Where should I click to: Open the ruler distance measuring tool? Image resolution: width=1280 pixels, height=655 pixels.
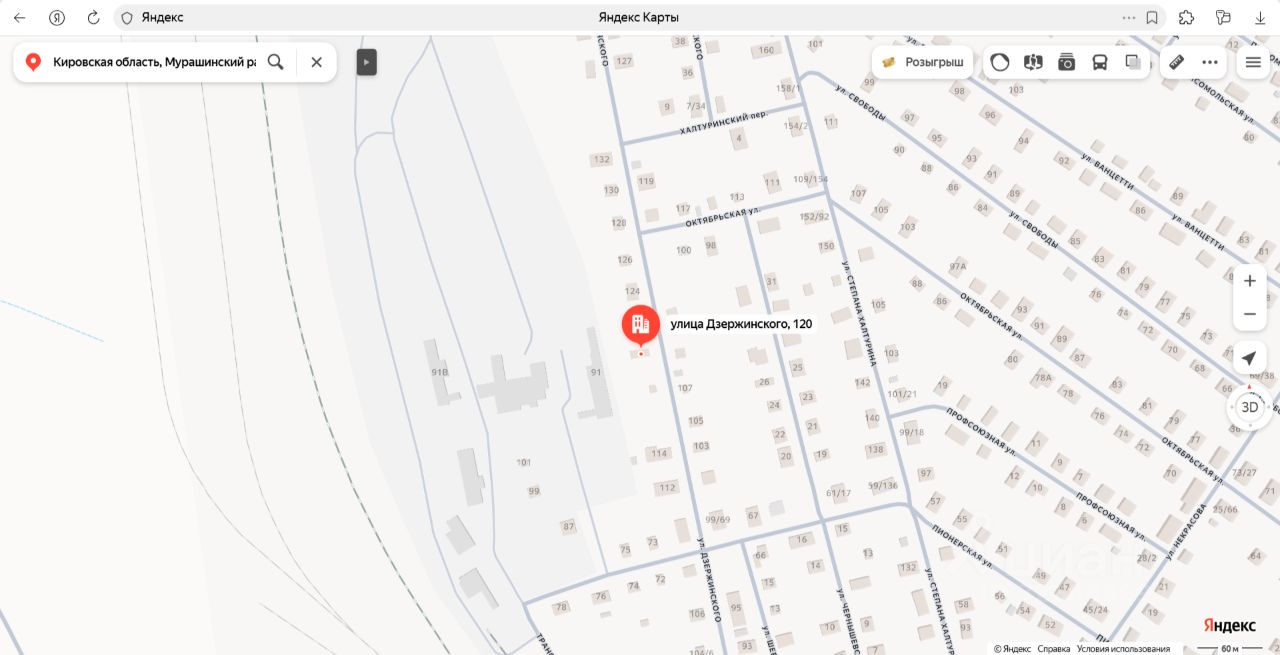[x=1176, y=62]
